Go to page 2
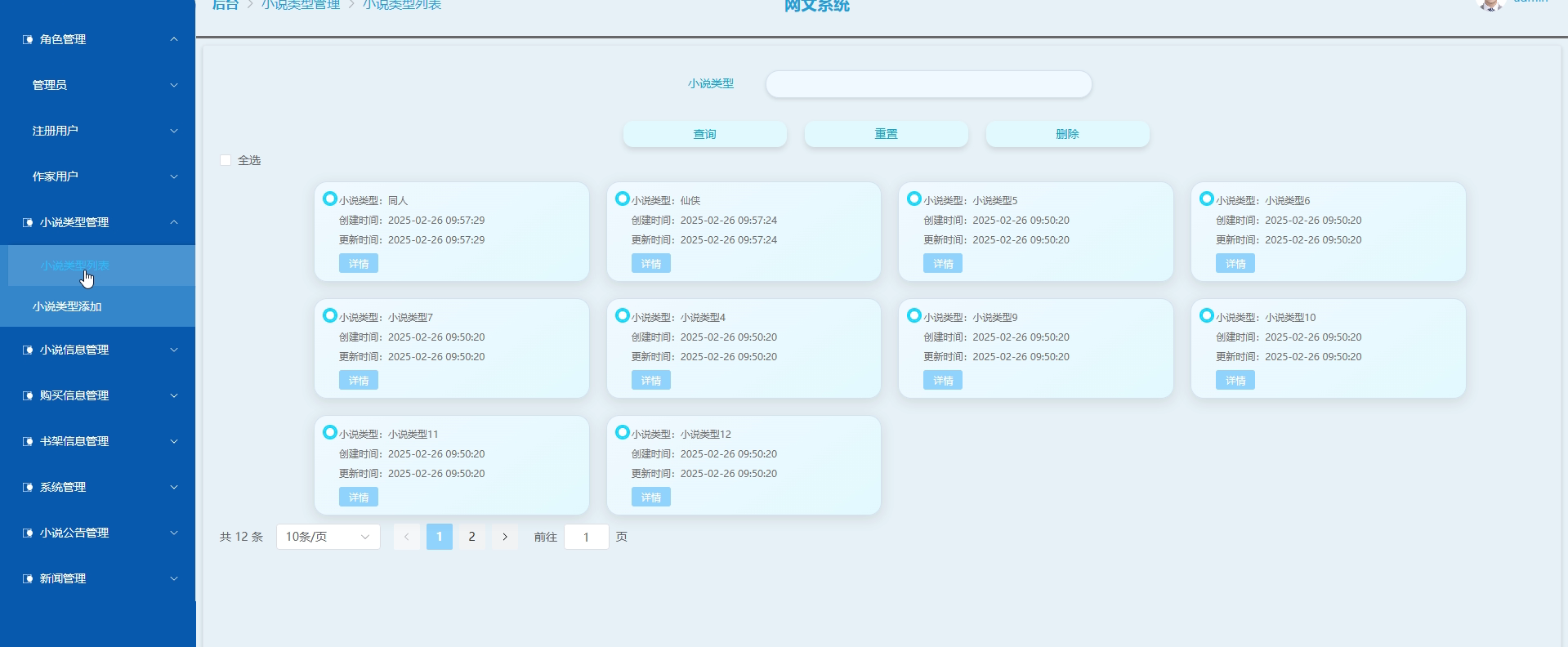This screenshot has width=1568, height=647. pos(471,537)
